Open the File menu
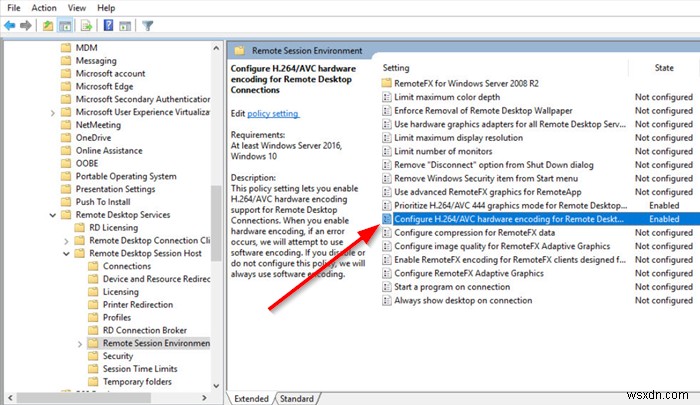 14,8
